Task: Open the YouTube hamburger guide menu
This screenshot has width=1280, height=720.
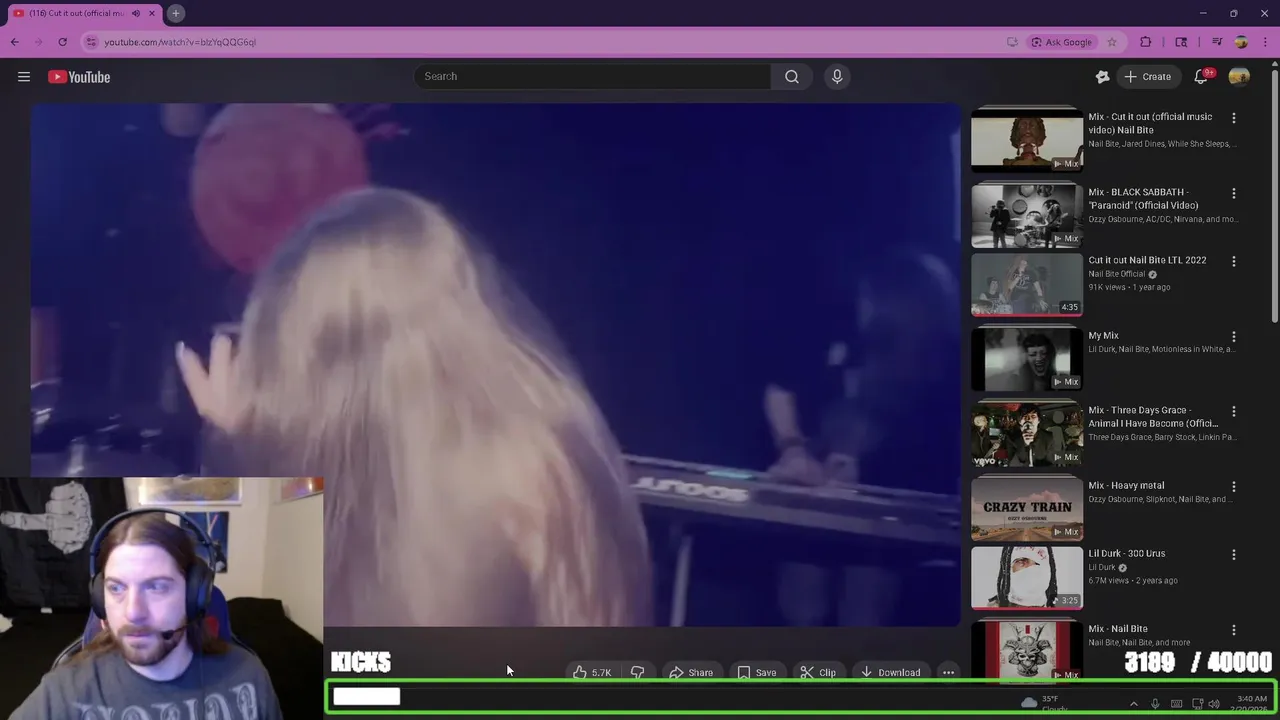Action: (x=24, y=77)
